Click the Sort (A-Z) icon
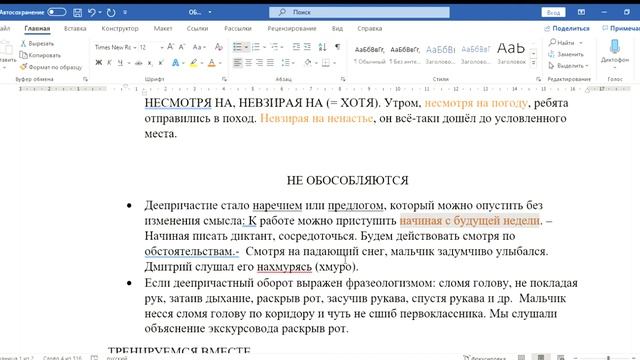The width and height of the screenshot is (640, 360). (322, 47)
